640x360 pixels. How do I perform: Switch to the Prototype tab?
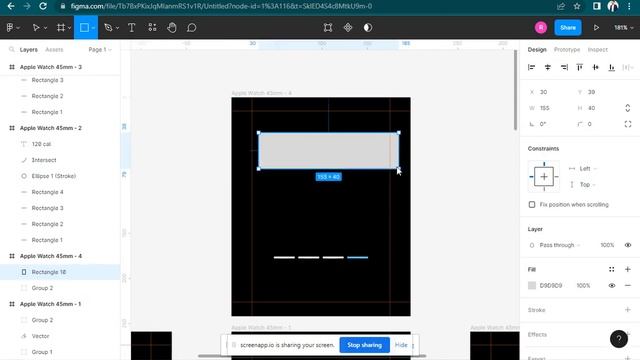click(x=567, y=49)
